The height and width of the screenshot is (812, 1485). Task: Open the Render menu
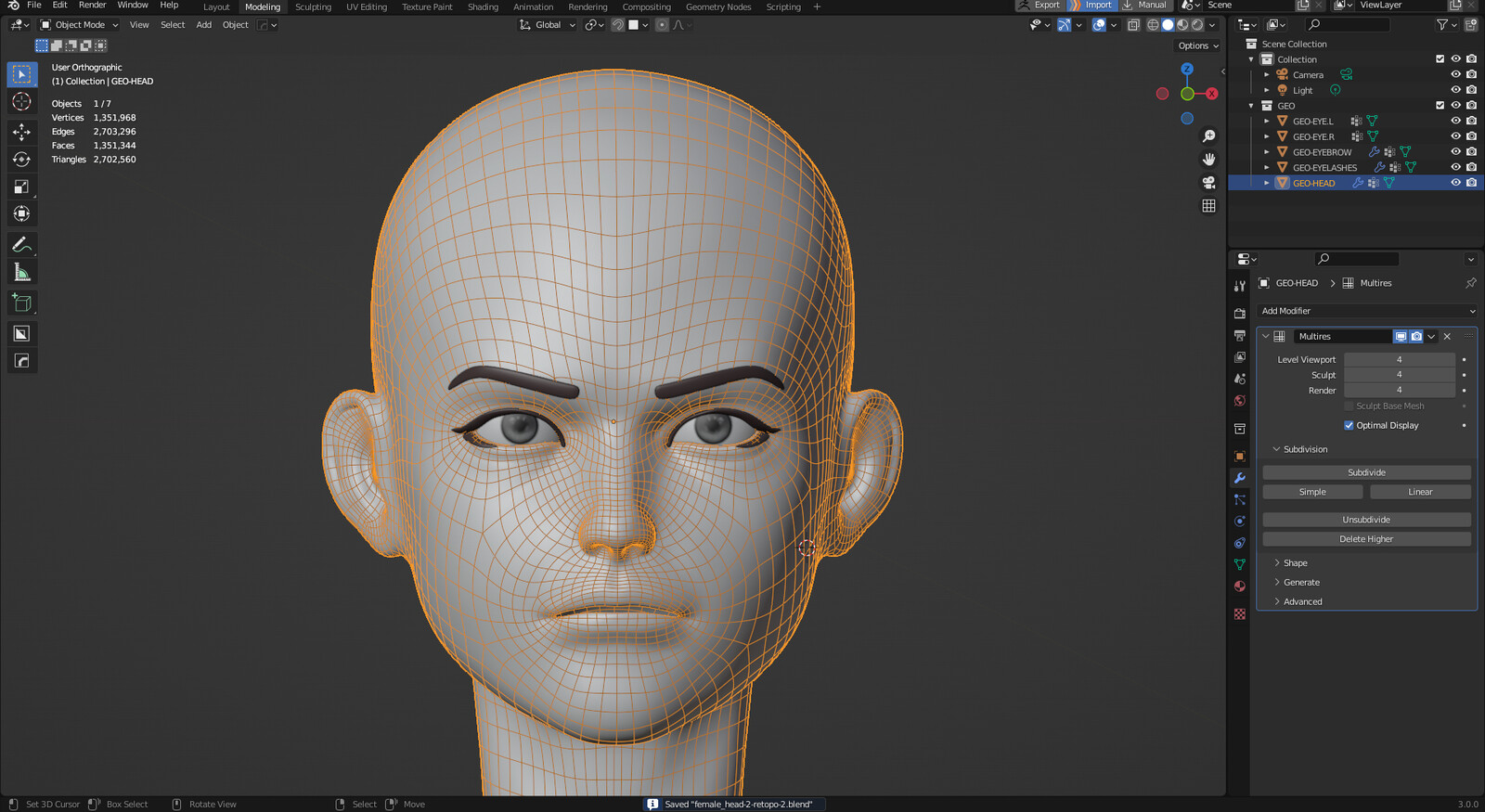click(92, 6)
